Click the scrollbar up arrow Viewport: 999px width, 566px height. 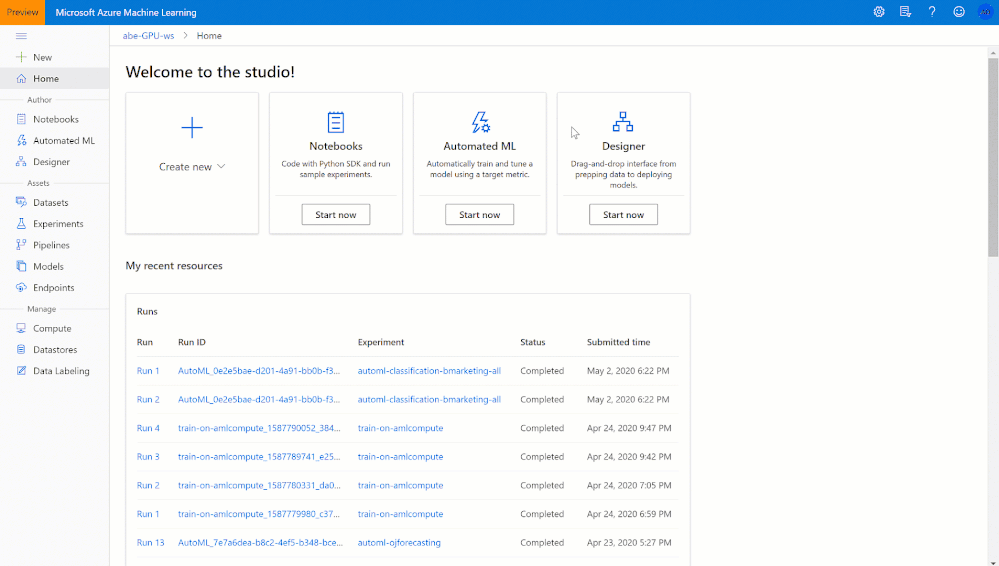(993, 52)
